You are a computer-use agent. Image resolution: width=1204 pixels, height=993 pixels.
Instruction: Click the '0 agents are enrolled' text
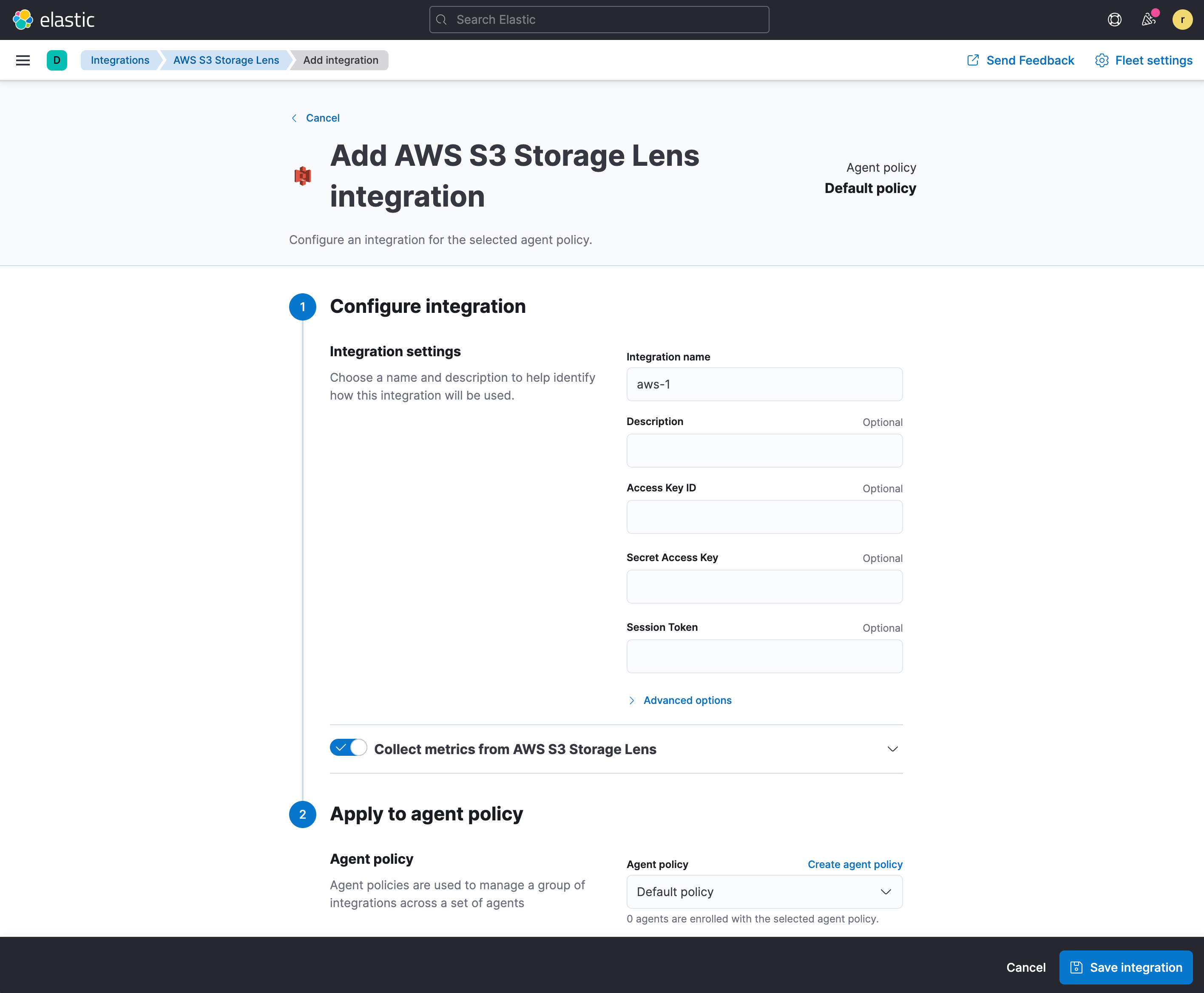[x=752, y=919]
